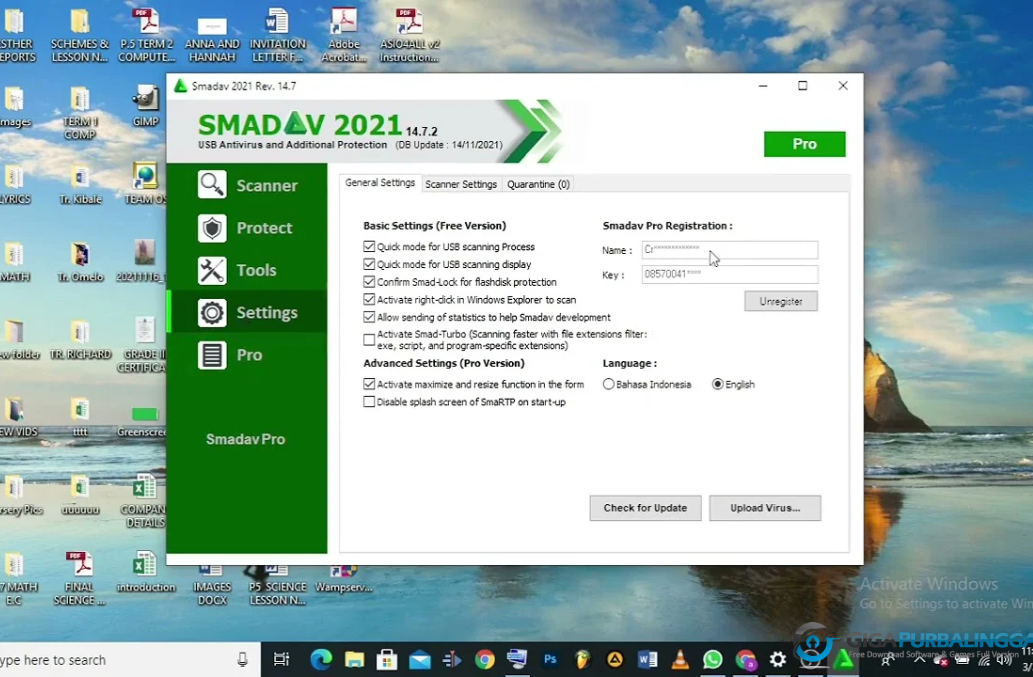1033x677 pixels.
Task: Click the Smadav icon in taskbar
Action: 843,659
